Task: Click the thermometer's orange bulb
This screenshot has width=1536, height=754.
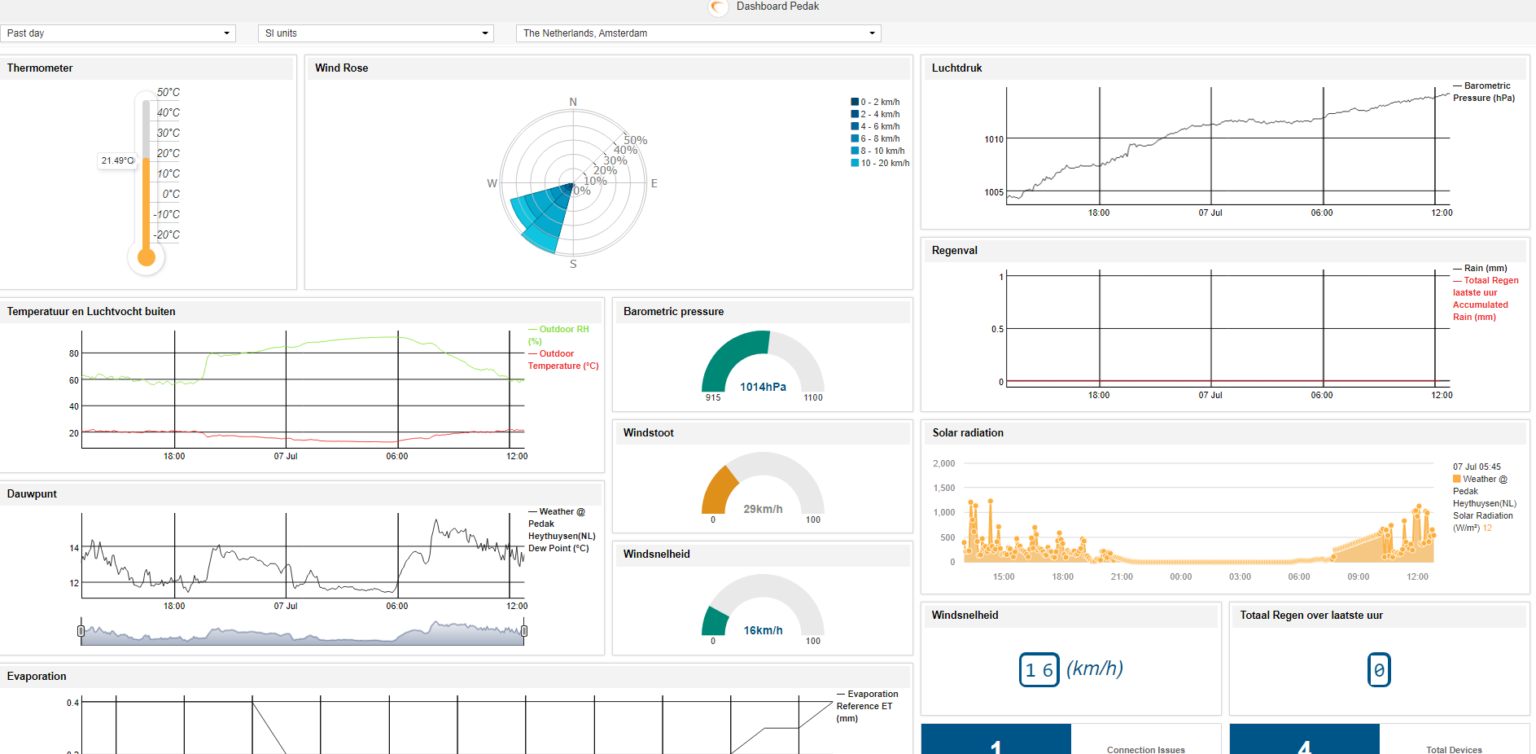Action: coord(146,257)
